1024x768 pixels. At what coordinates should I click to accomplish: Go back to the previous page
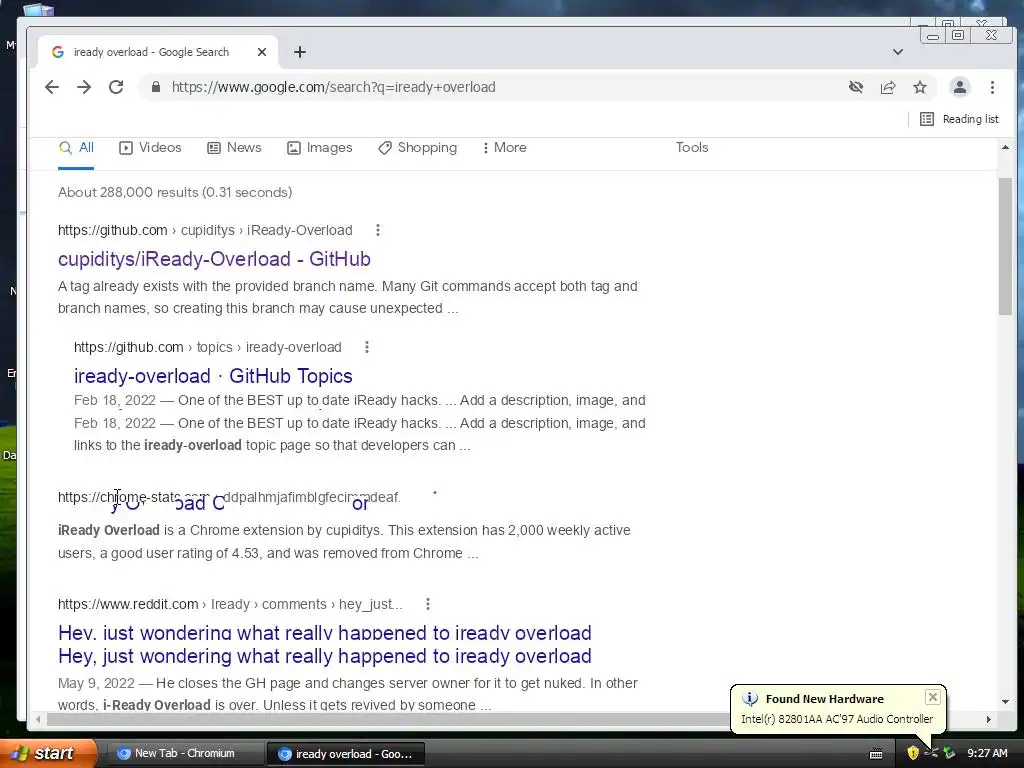(x=52, y=87)
